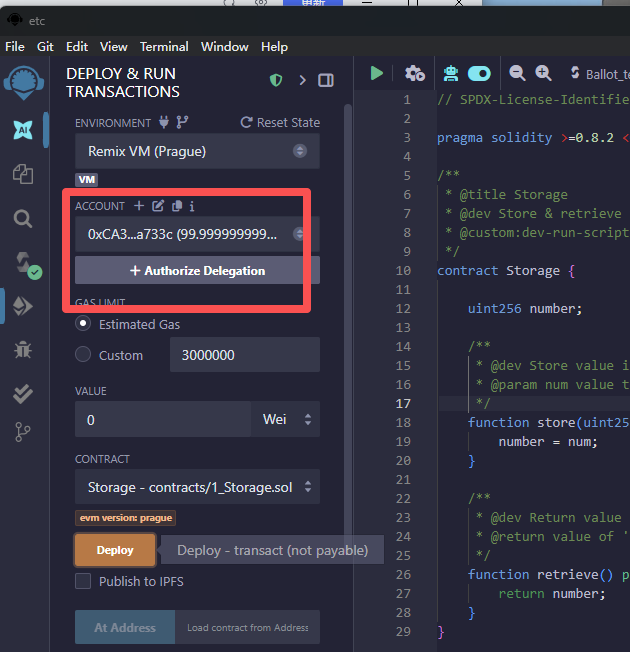Image resolution: width=630 pixels, height=652 pixels.
Task: Switch to the Ballot_test editor tab
Action: tap(601, 74)
